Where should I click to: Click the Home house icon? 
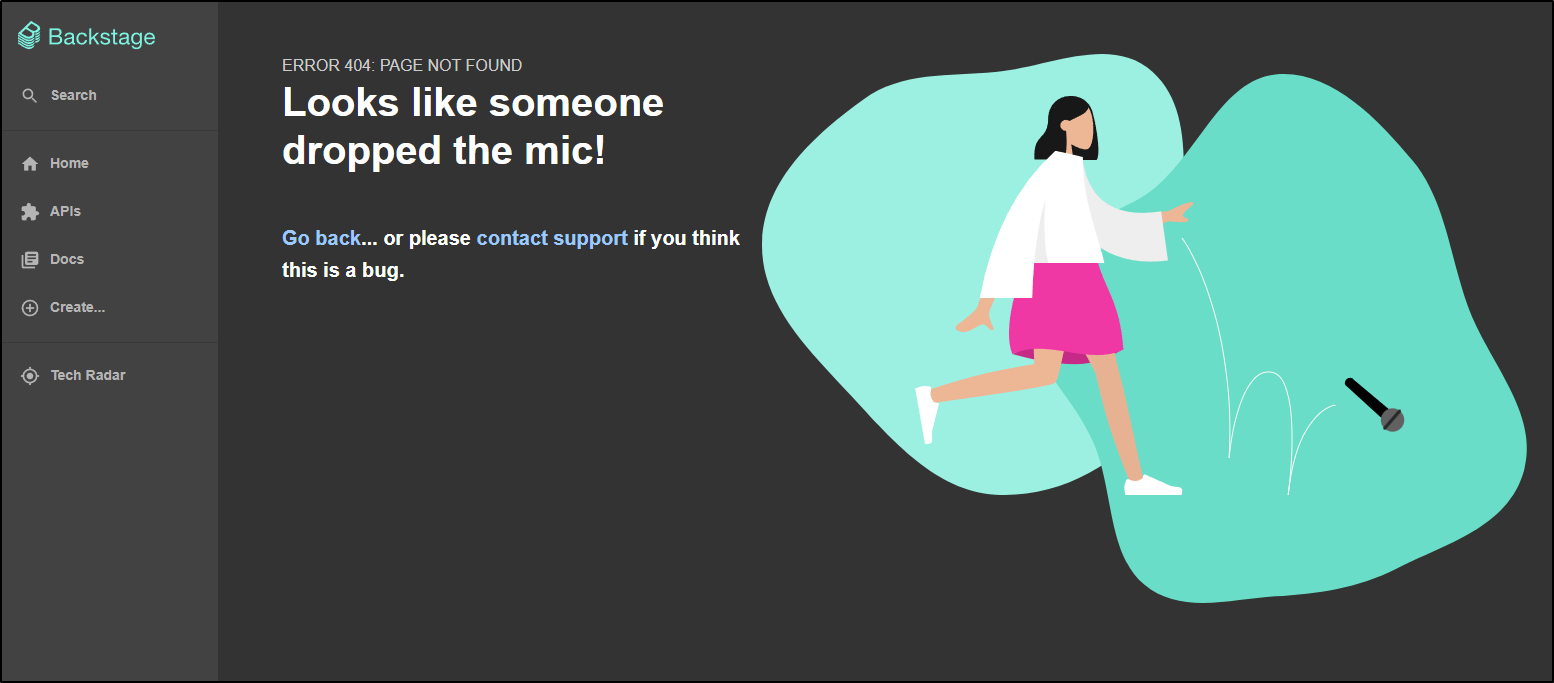click(x=30, y=164)
